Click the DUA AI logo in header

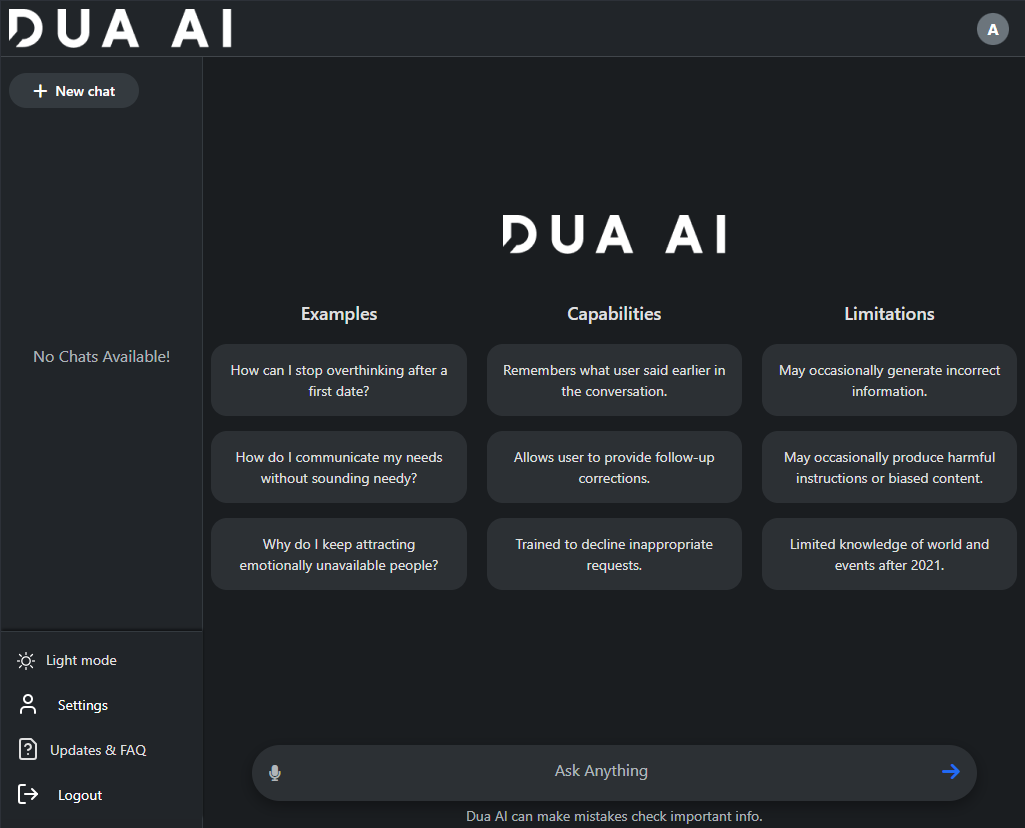[x=120, y=29]
